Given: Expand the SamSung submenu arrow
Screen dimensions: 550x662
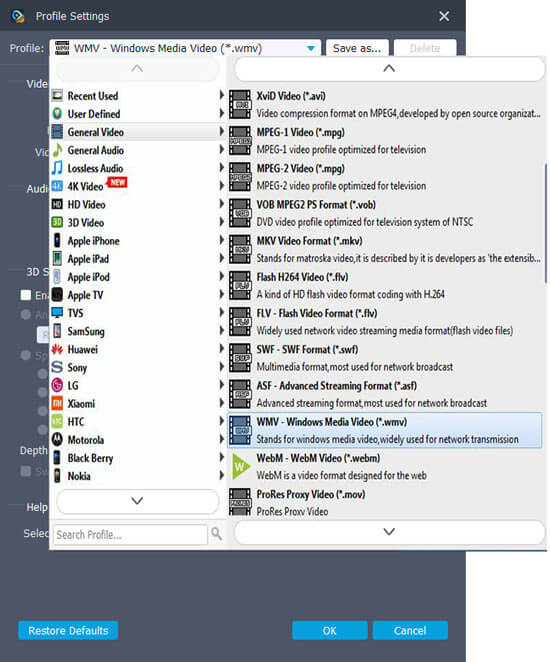Looking at the screenshot, I should (x=221, y=330).
